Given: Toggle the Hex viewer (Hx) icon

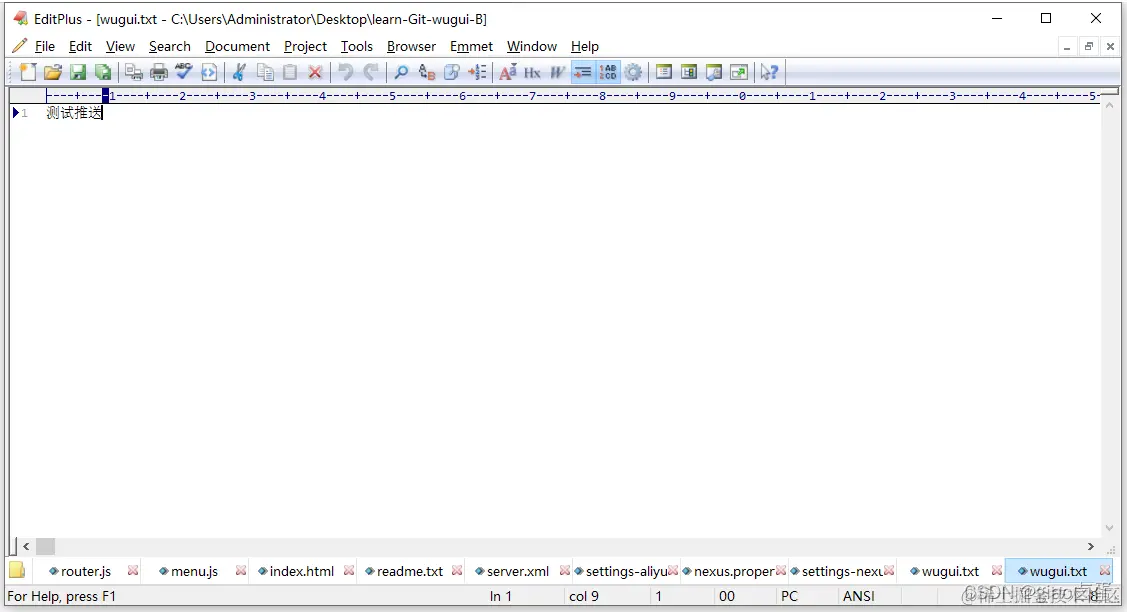Looking at the screenshot, I should (533, 72).
